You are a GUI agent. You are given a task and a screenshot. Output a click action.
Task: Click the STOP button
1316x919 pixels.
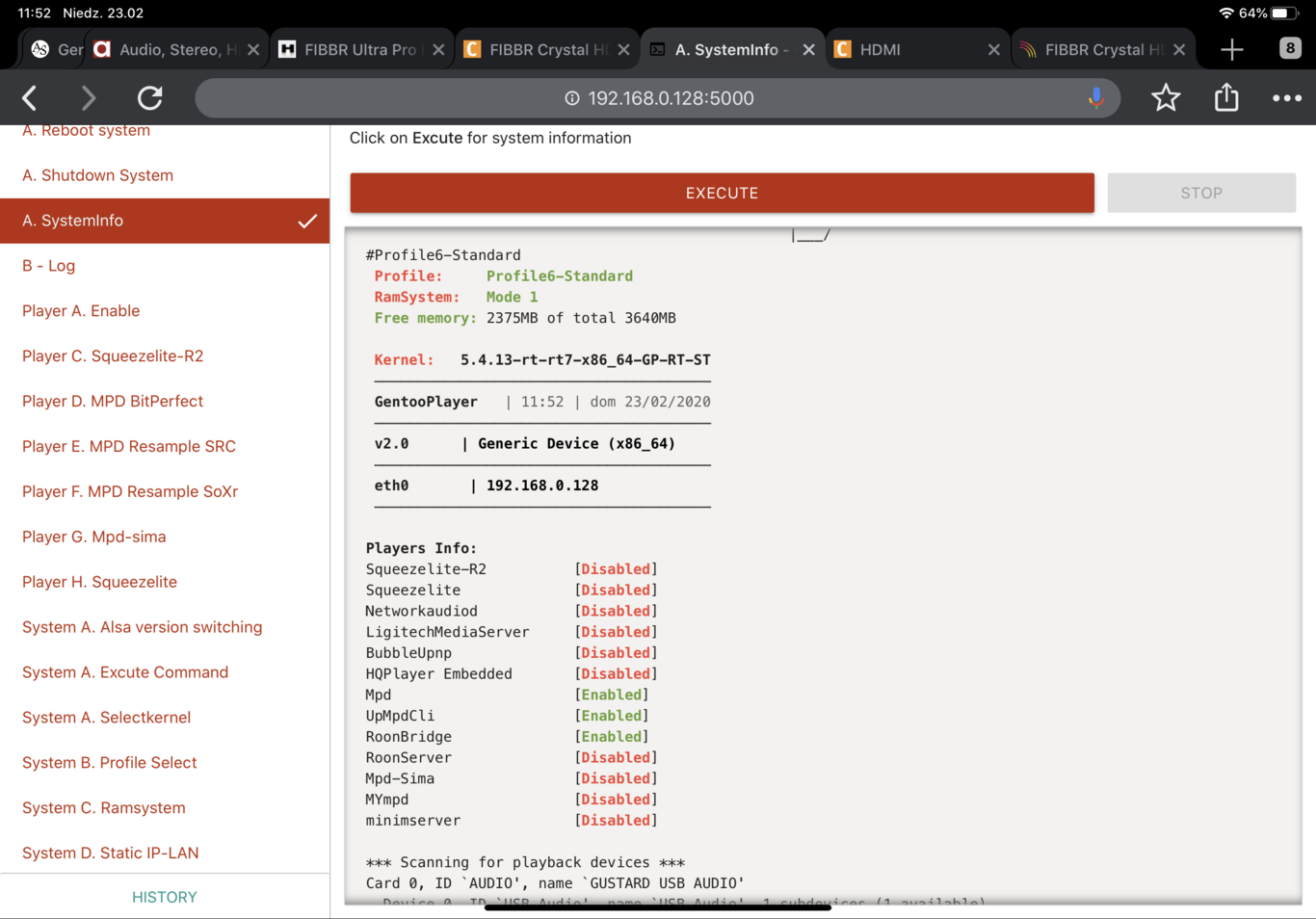1201,193
